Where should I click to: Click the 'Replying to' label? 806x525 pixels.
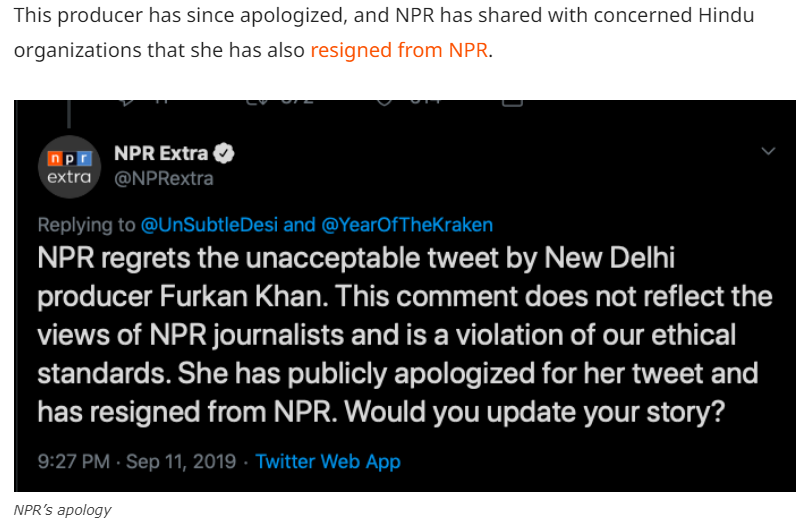(x=85, y=225)
